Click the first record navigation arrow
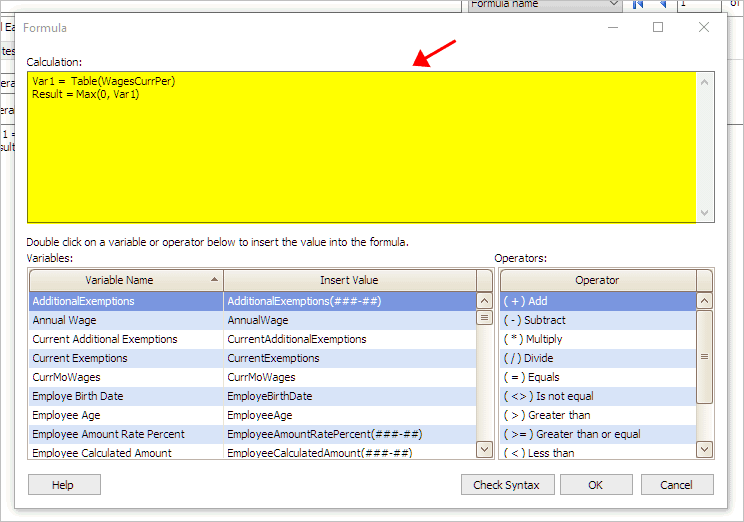 pyautogui.click(x=638, y=5)
